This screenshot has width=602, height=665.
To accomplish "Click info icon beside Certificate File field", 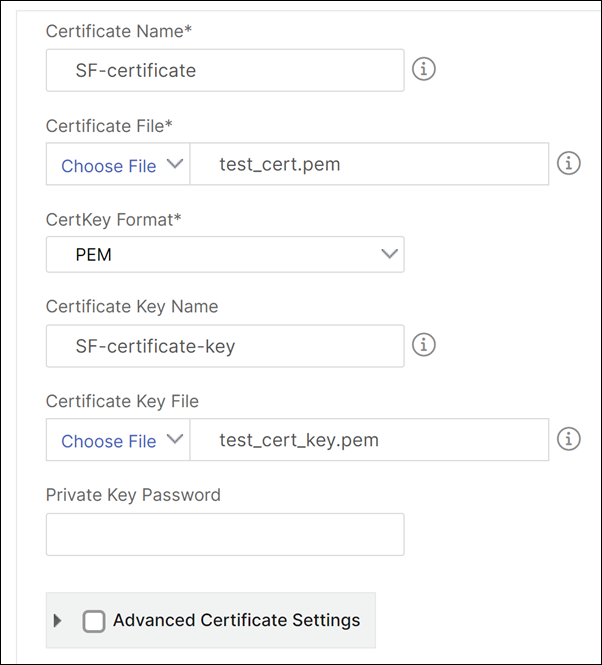I will [568, 163].
